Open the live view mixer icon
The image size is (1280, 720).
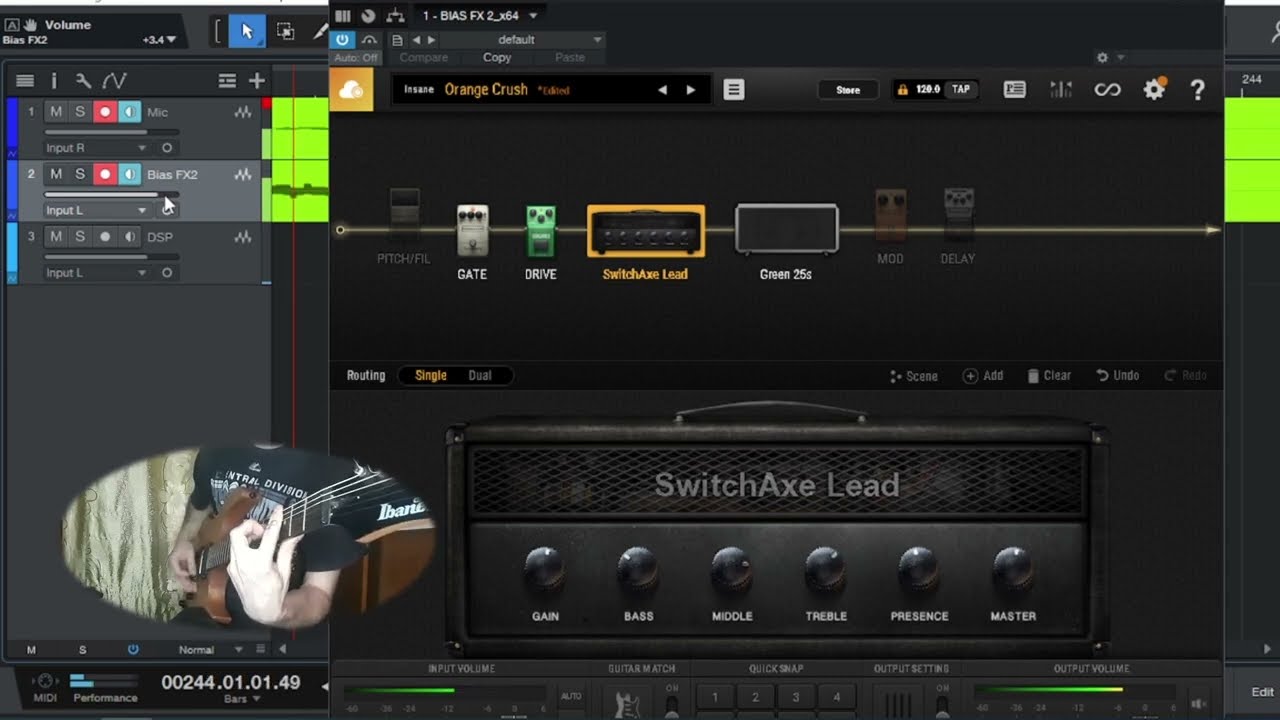pyautogui.click(x=1060, y=90)
